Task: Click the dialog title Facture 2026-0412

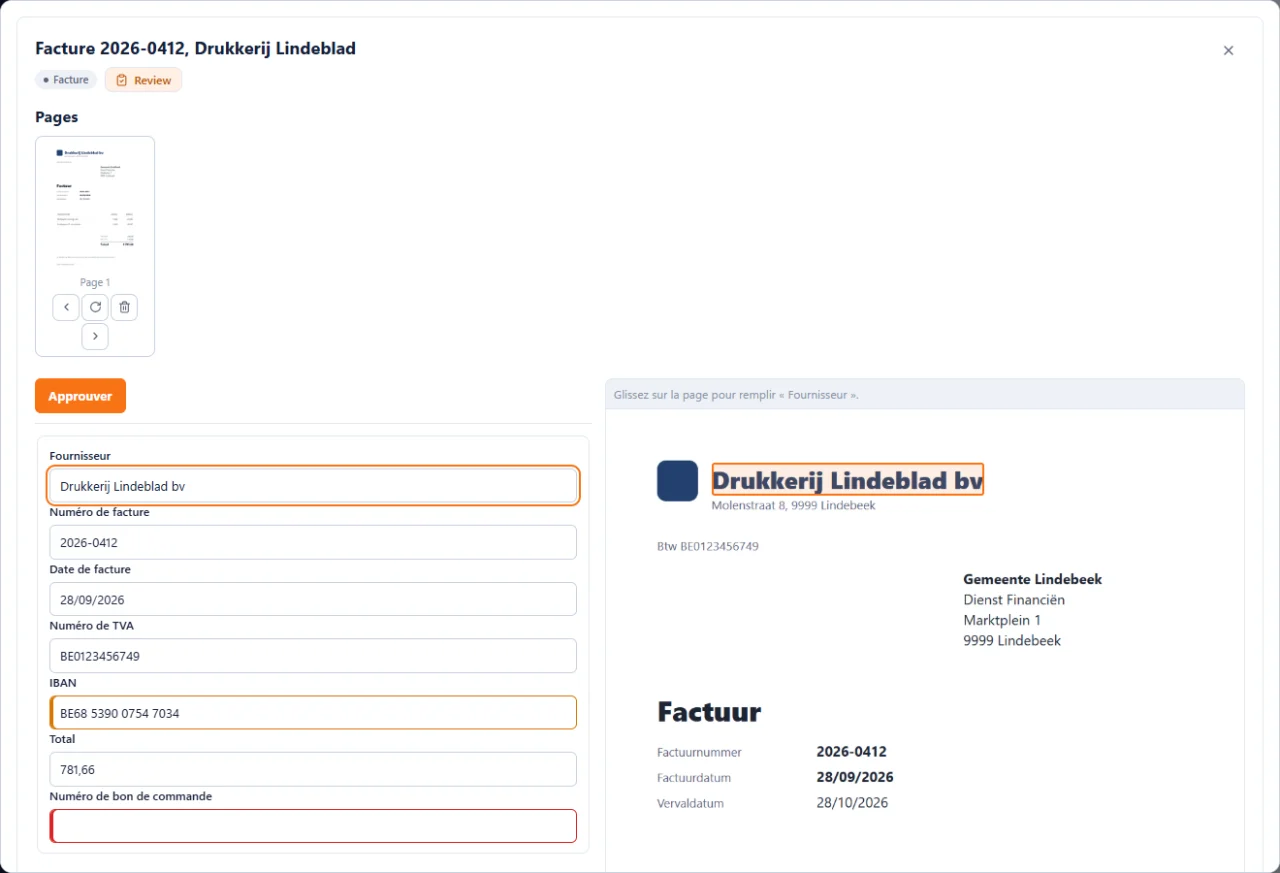Action: pyautogui.click(x=195, y=48)
